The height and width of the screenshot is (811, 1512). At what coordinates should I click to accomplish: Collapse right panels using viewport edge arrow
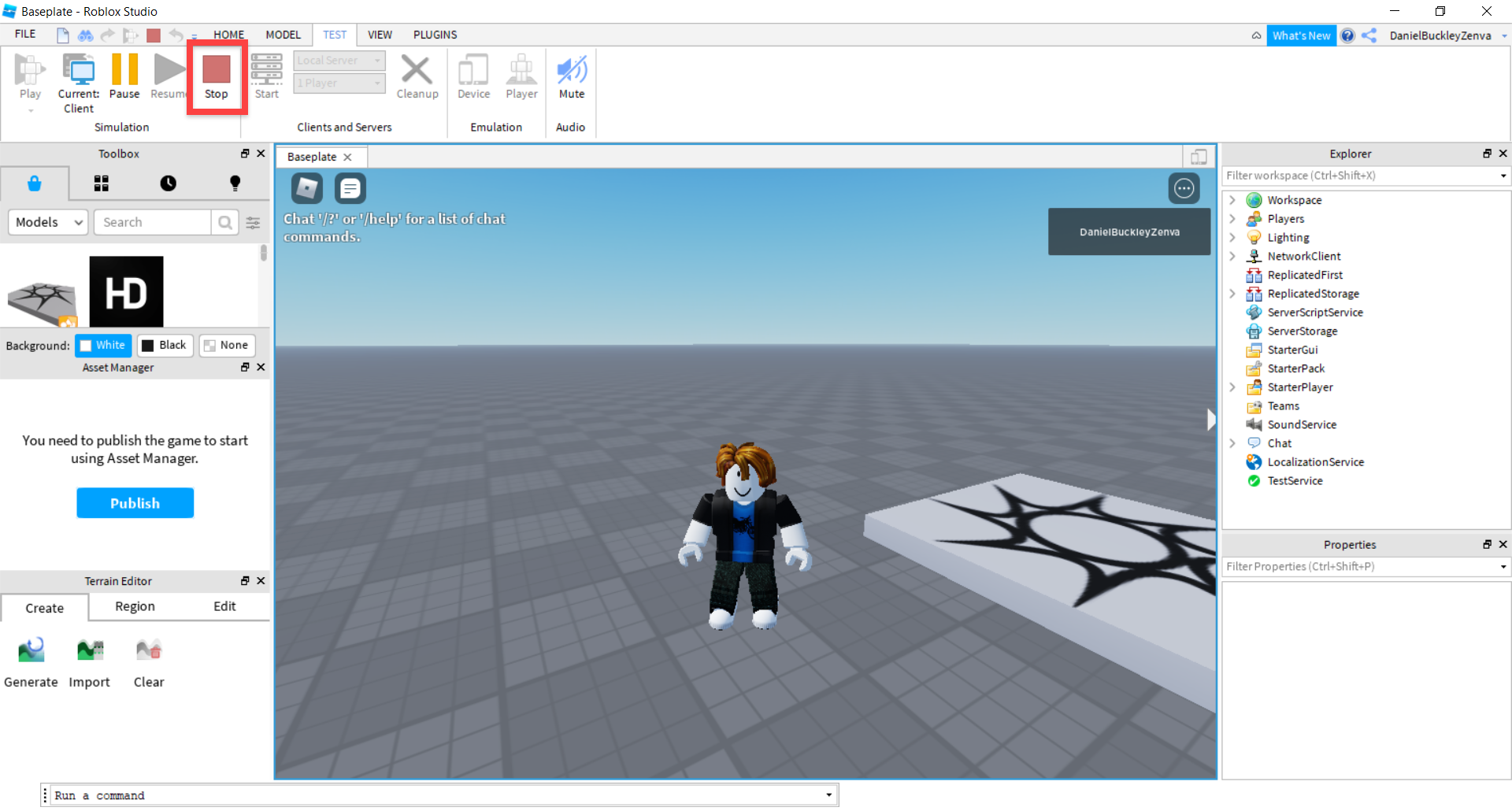(x=1211, y=420)
